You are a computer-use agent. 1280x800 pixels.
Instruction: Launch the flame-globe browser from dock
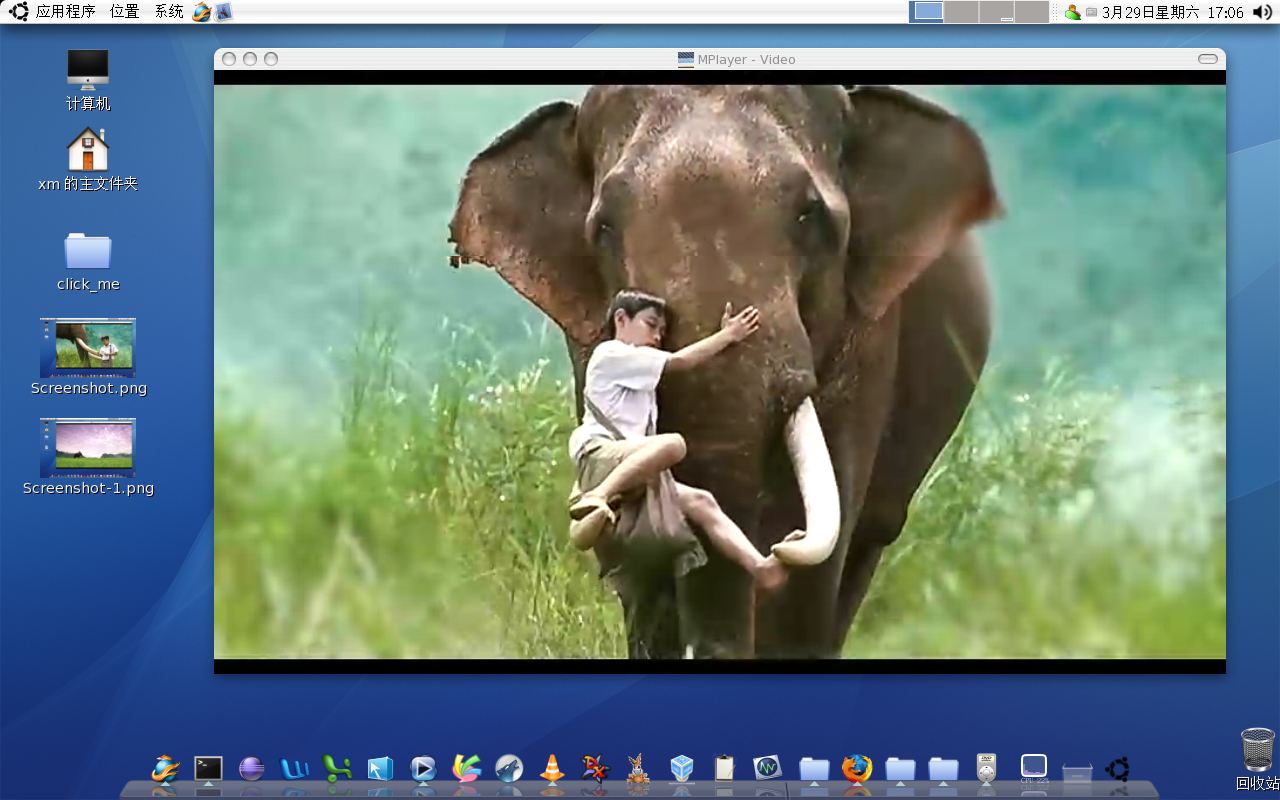pyautogui.click(x=165, y=768)
